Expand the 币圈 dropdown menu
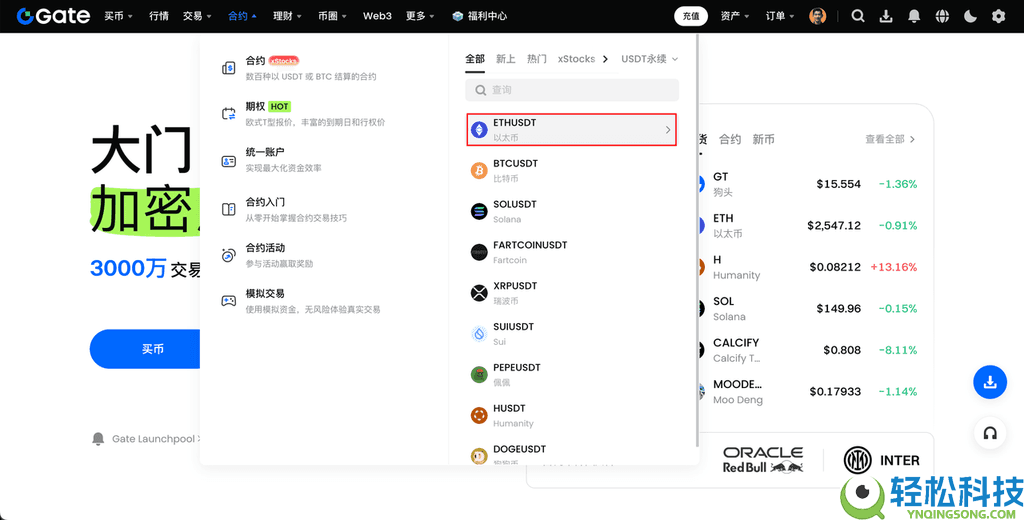The image size is (1024, 520). [x=332, y=16]
